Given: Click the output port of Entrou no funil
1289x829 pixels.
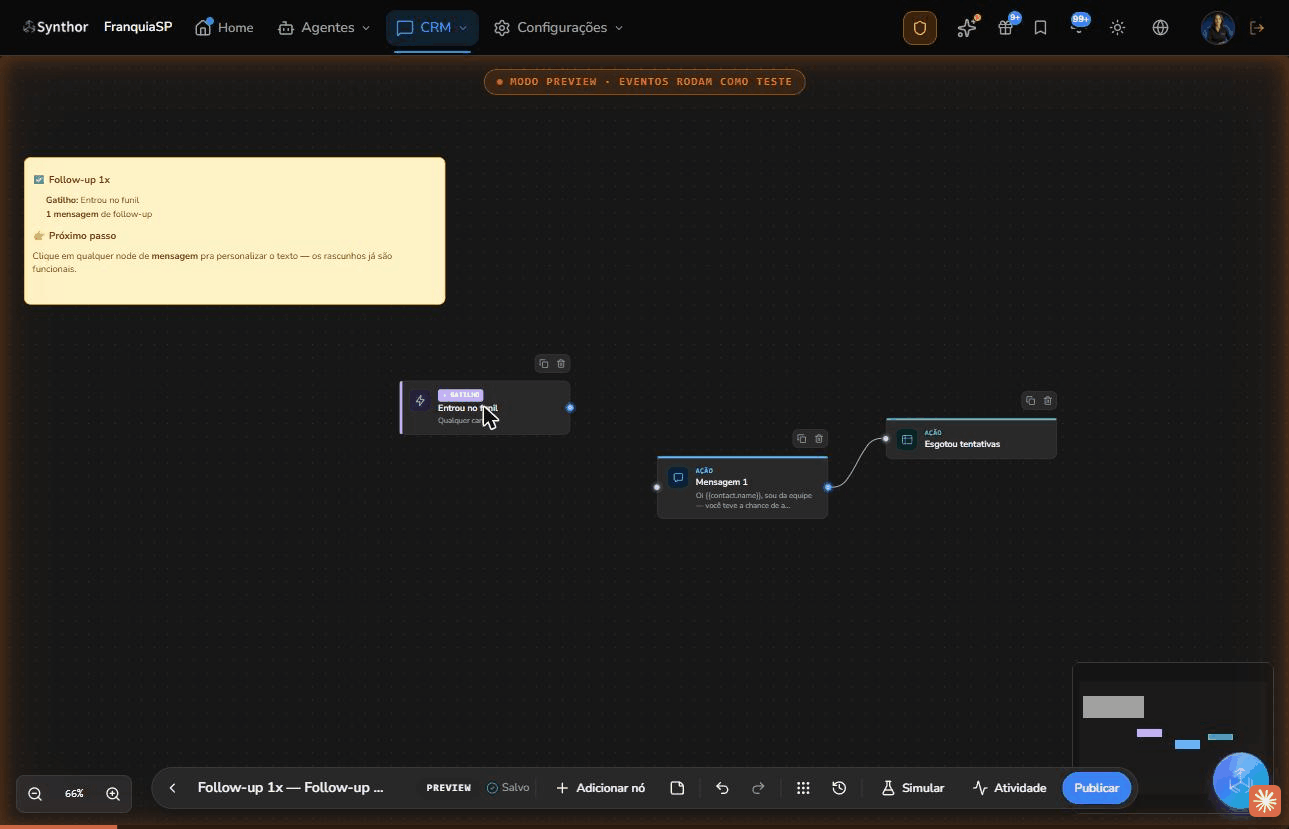Looking at the screenshot, I should (x=570, y=408).
